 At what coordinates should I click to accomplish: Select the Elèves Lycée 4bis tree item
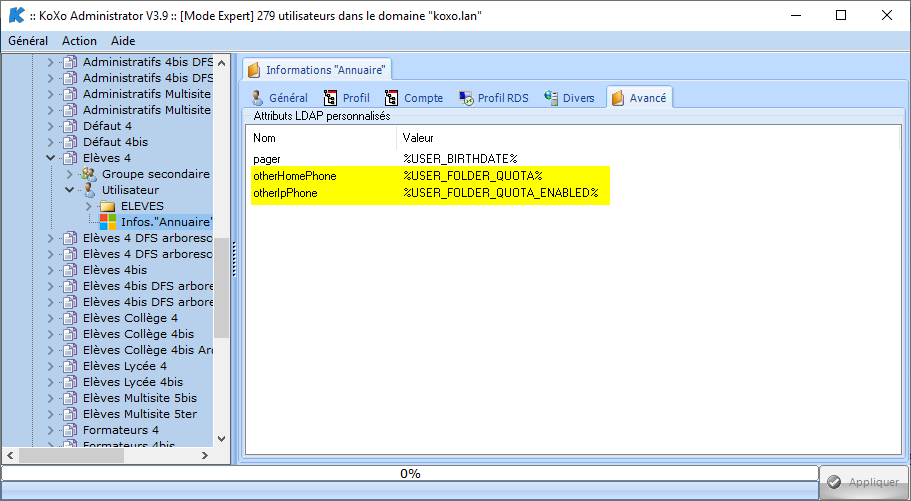click(x=133, y=382)
